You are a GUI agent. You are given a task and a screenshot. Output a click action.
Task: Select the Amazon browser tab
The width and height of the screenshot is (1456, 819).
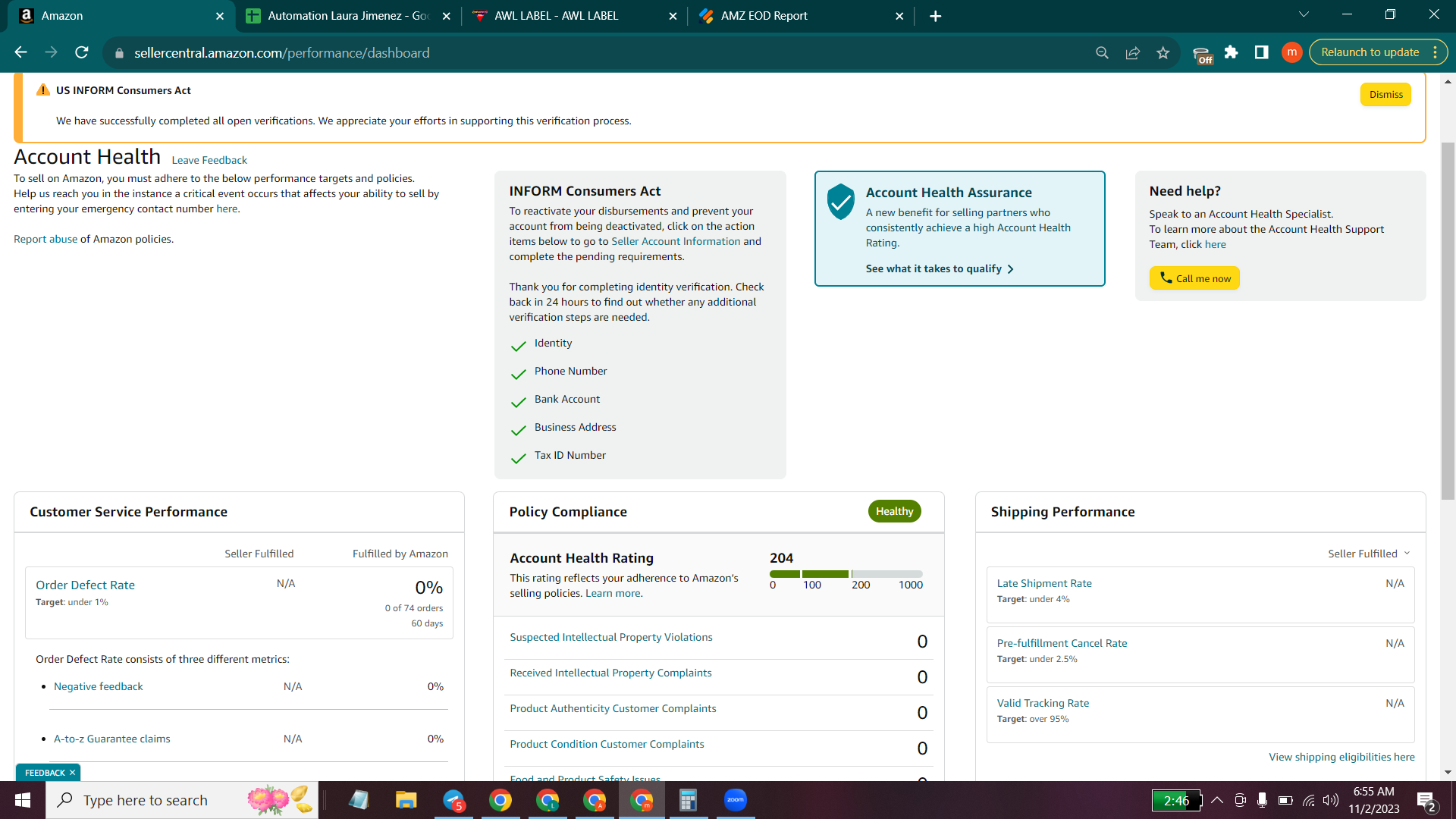pos(121,16)
